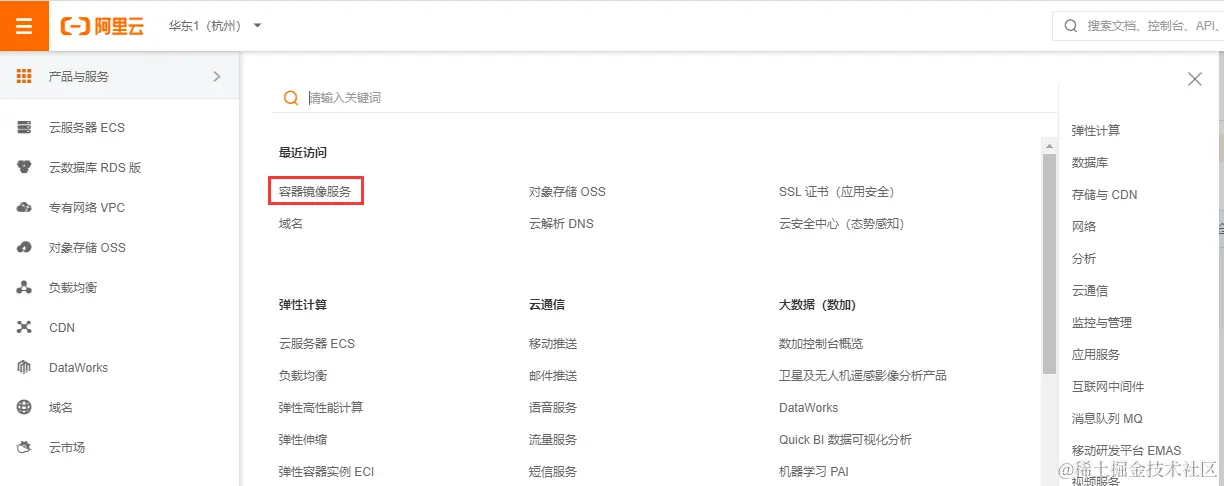This screenshot has height=486, width=1224.
Task: Open 机器学习 PAI link
Action: pos(814,471)
